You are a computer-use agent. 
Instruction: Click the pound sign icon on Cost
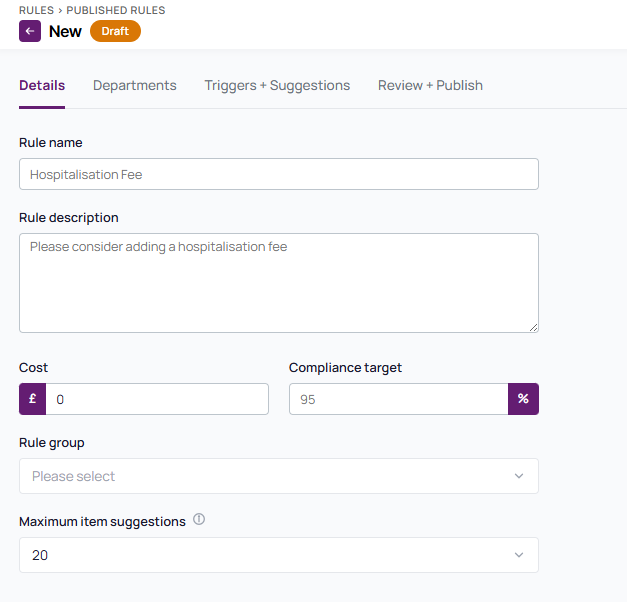coord(33,399)
